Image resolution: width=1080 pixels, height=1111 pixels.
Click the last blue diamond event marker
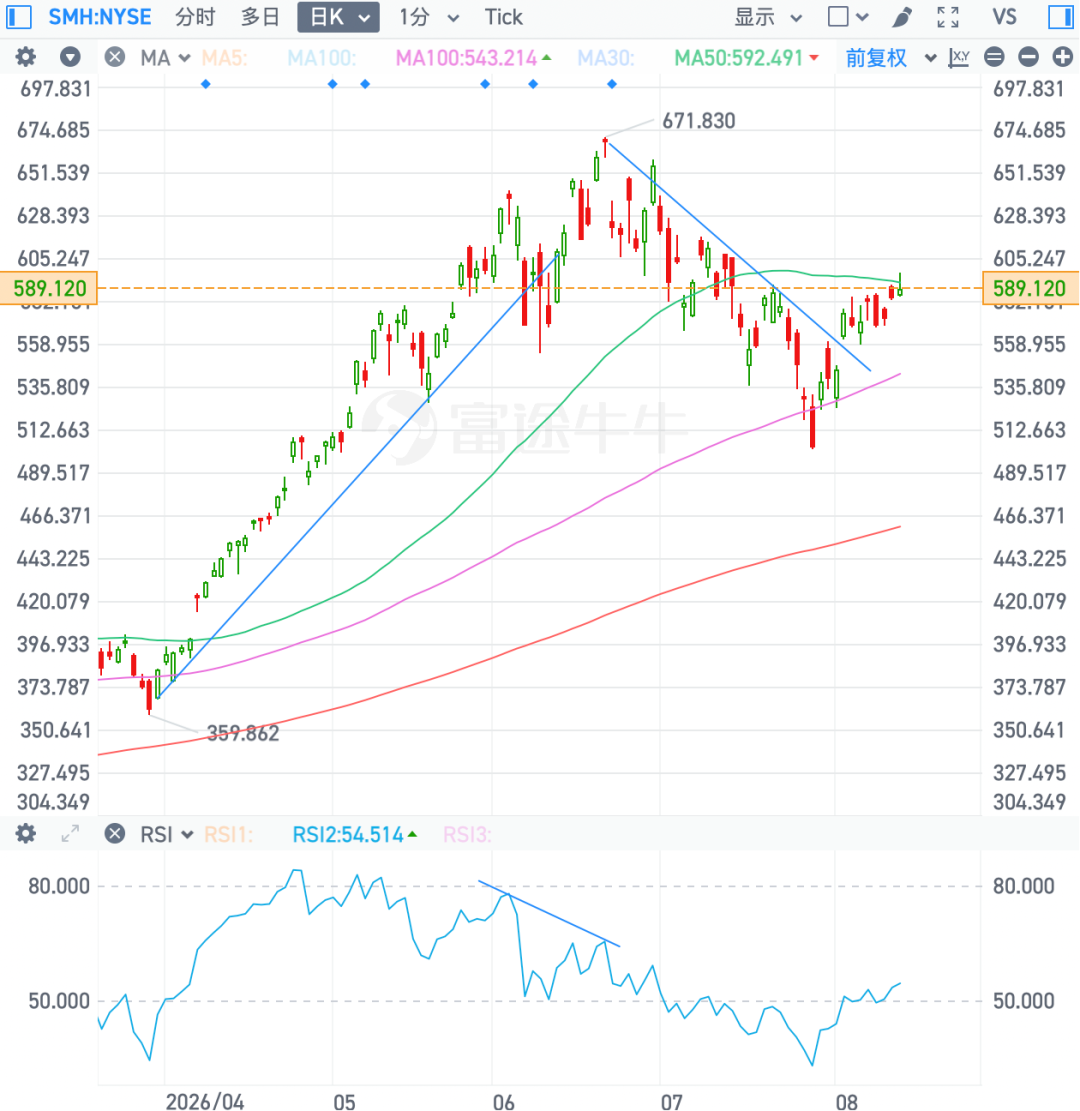click(x=612, y=84)
